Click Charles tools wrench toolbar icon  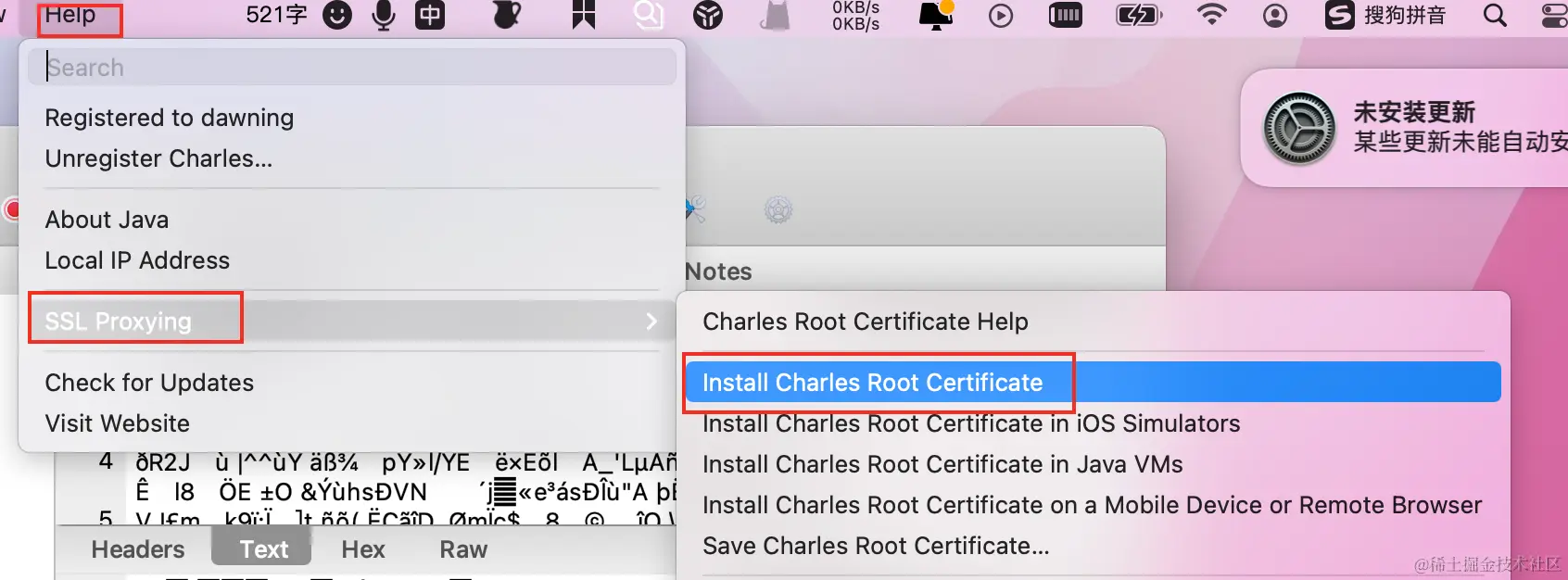[696, 209]
